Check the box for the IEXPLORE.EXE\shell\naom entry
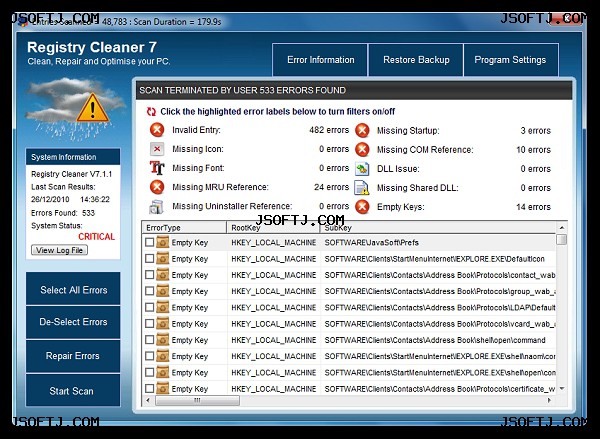The image size is (600, 439). coord(150,356)
